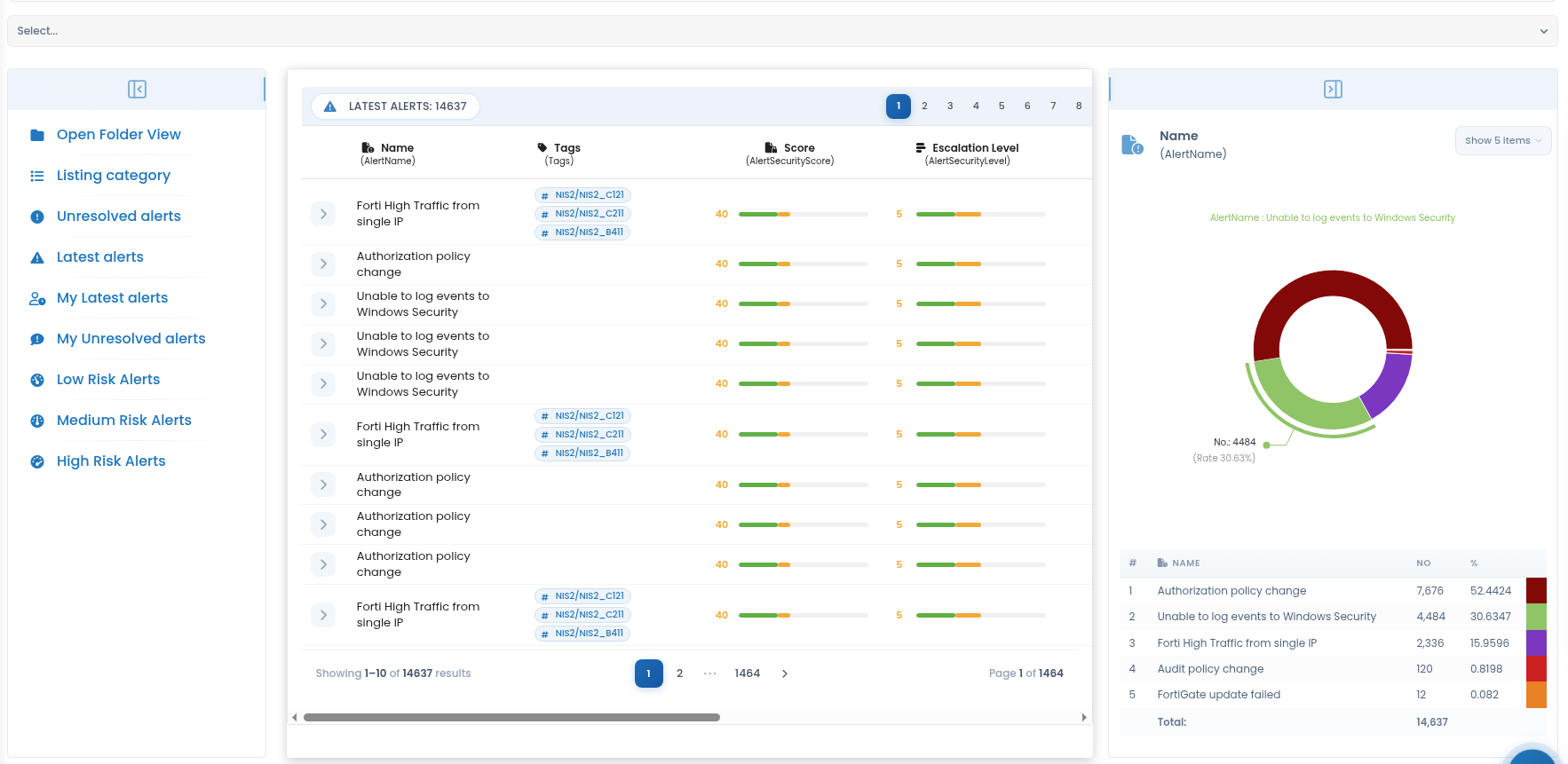Screen dimensions: 1568x764
Task: Go to next page with arrow button
Action: pos(785,674)
